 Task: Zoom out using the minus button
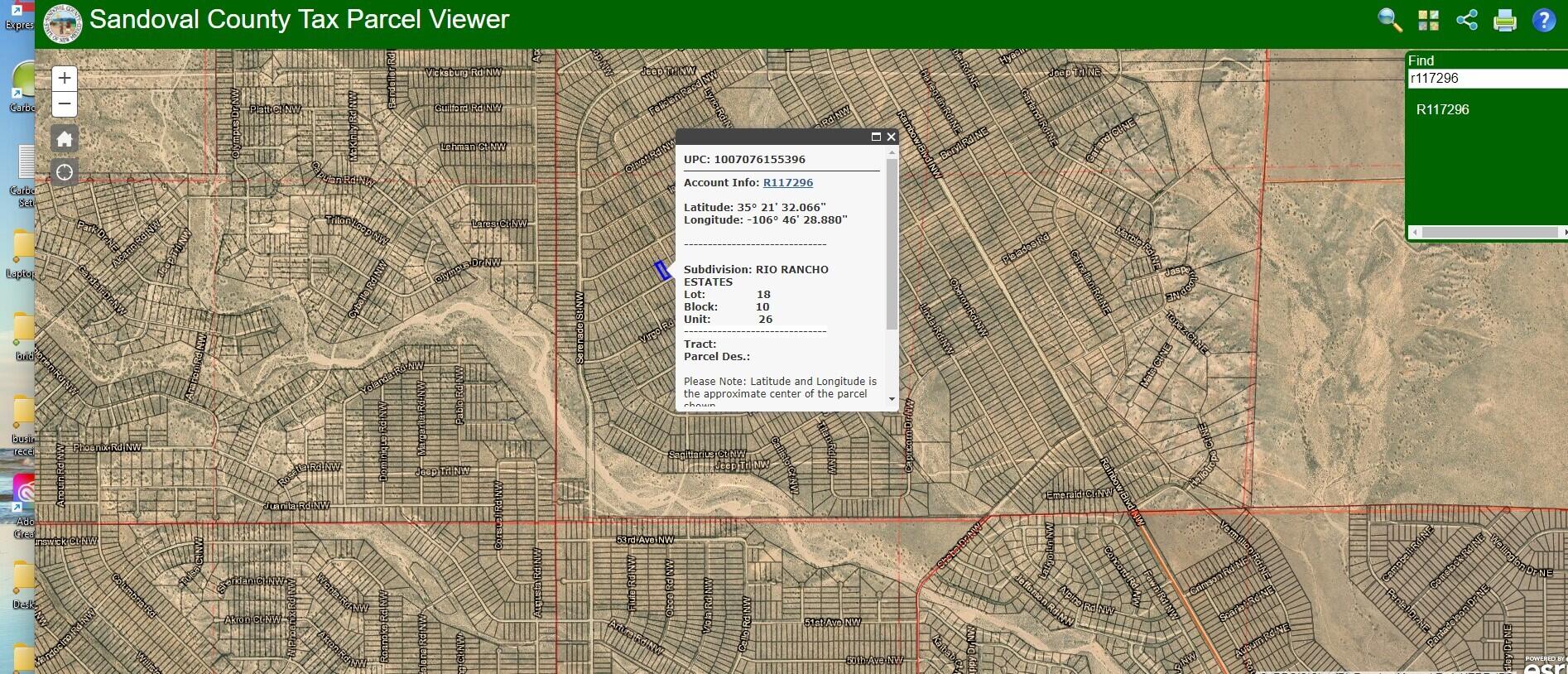65,104
